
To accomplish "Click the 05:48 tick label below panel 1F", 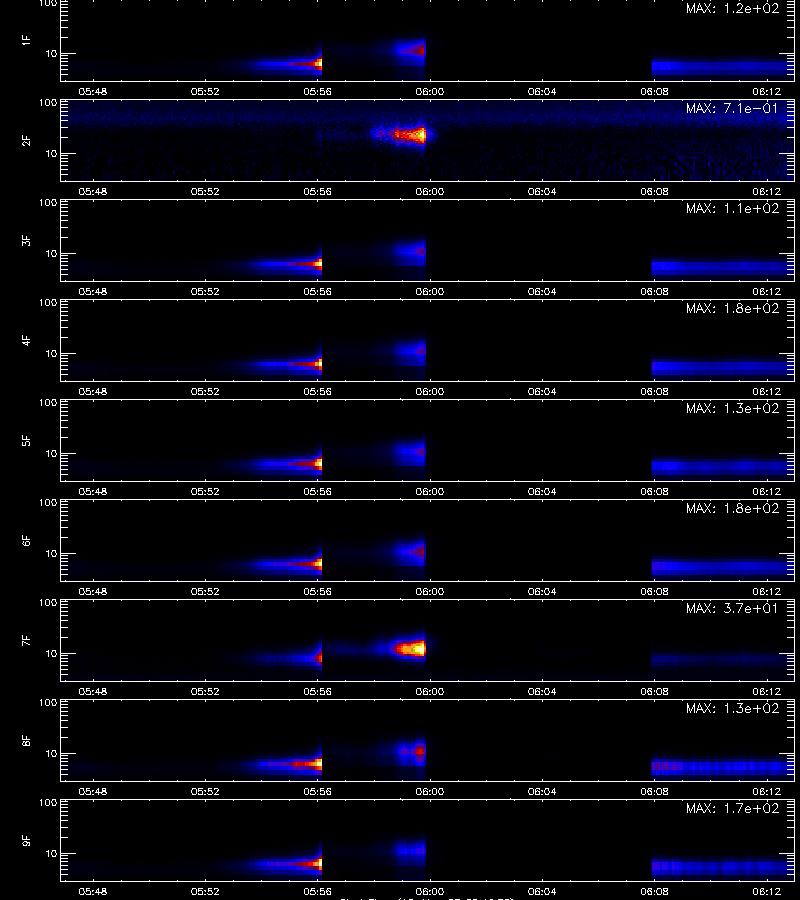I will (x=92, y=91).
